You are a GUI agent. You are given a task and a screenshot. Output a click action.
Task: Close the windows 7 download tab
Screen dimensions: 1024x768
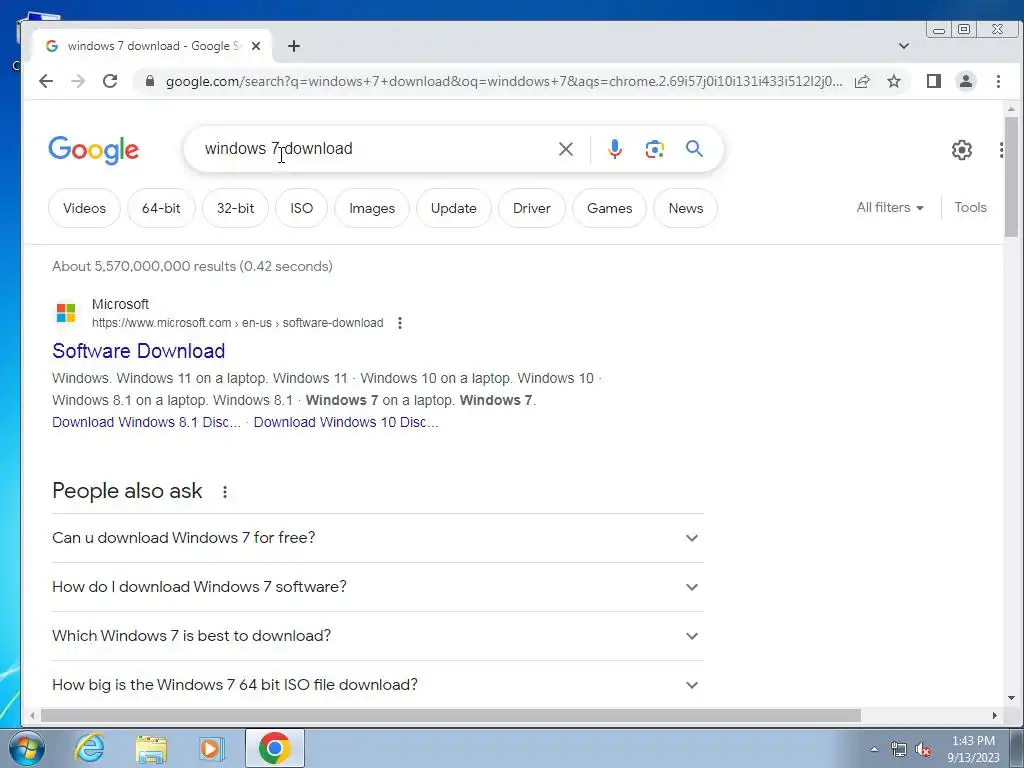(256, 46)
